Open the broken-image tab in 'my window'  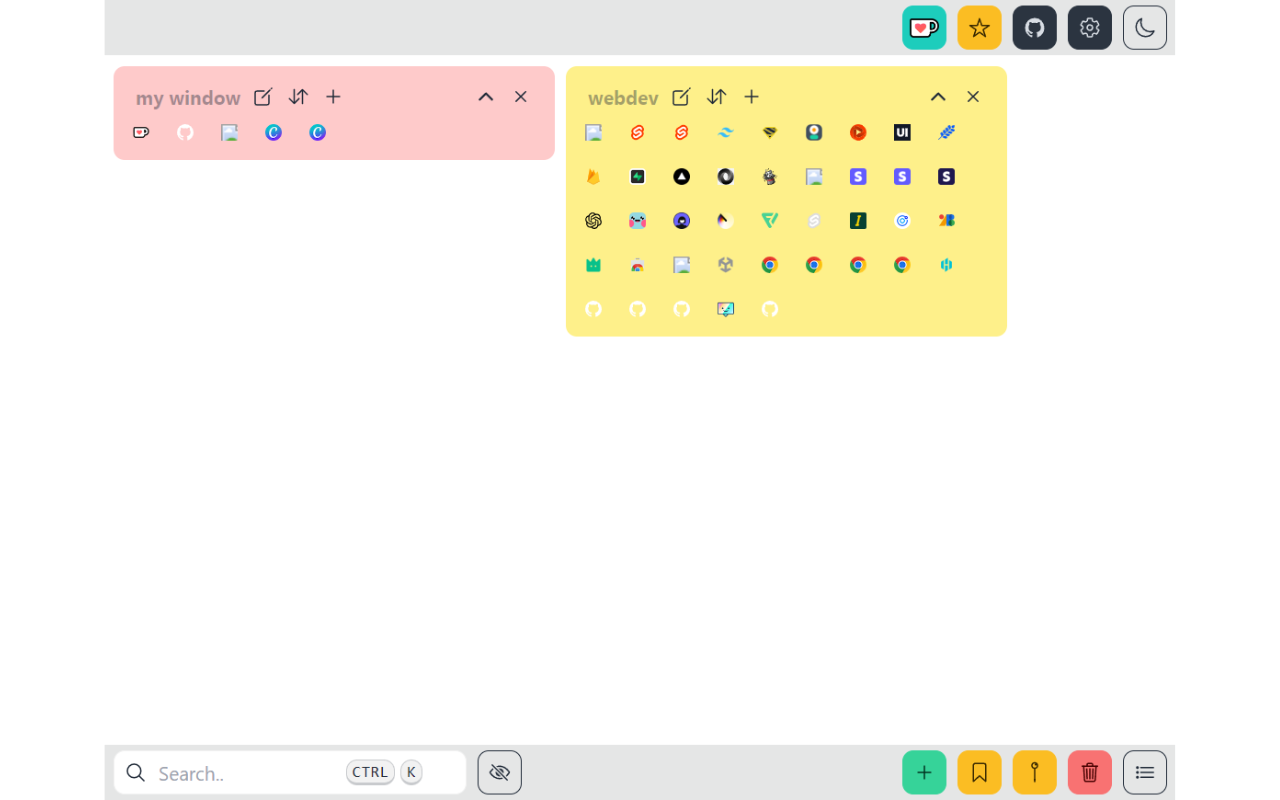click(x=229, y=132)
